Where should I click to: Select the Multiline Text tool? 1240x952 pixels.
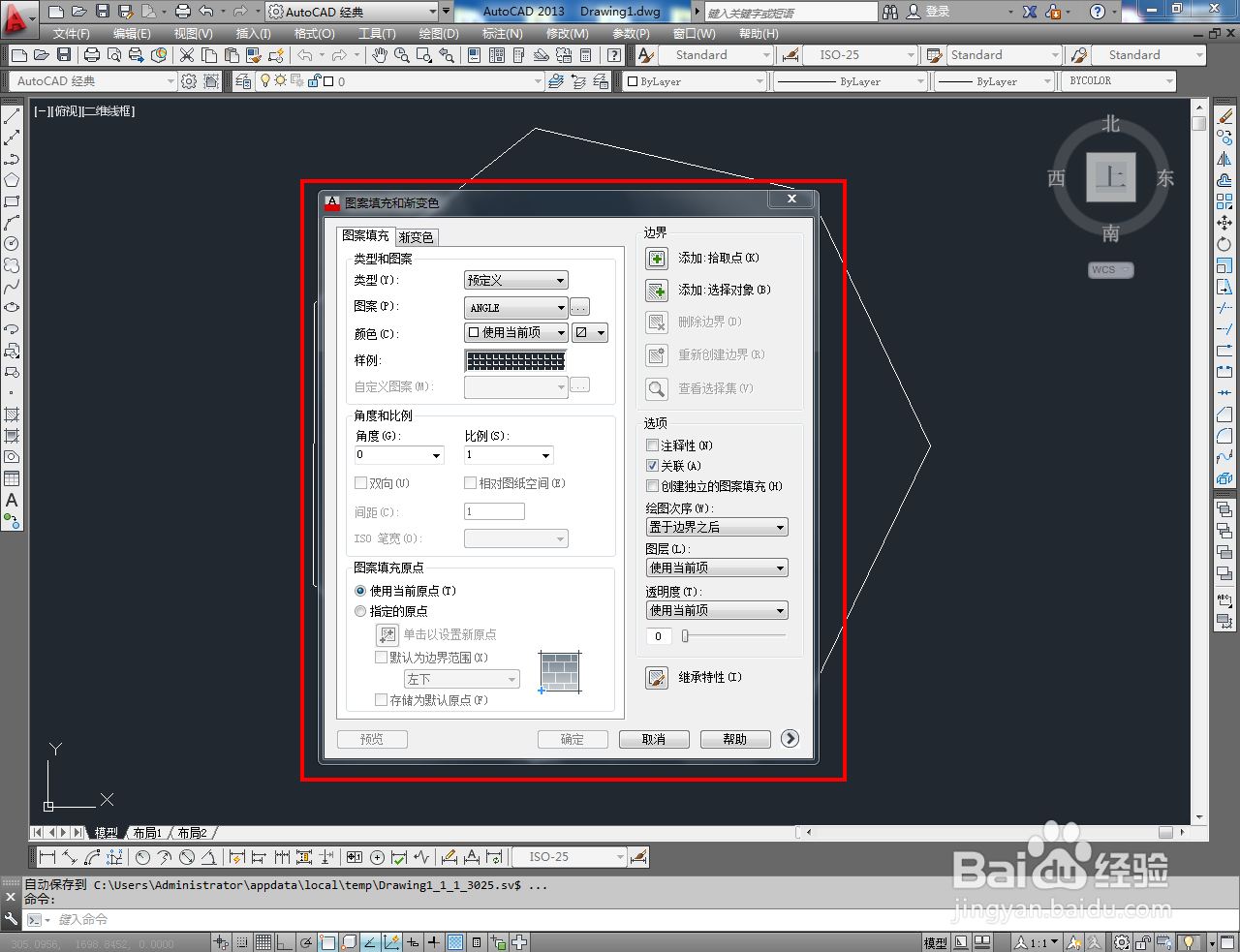tap(12, 500)
